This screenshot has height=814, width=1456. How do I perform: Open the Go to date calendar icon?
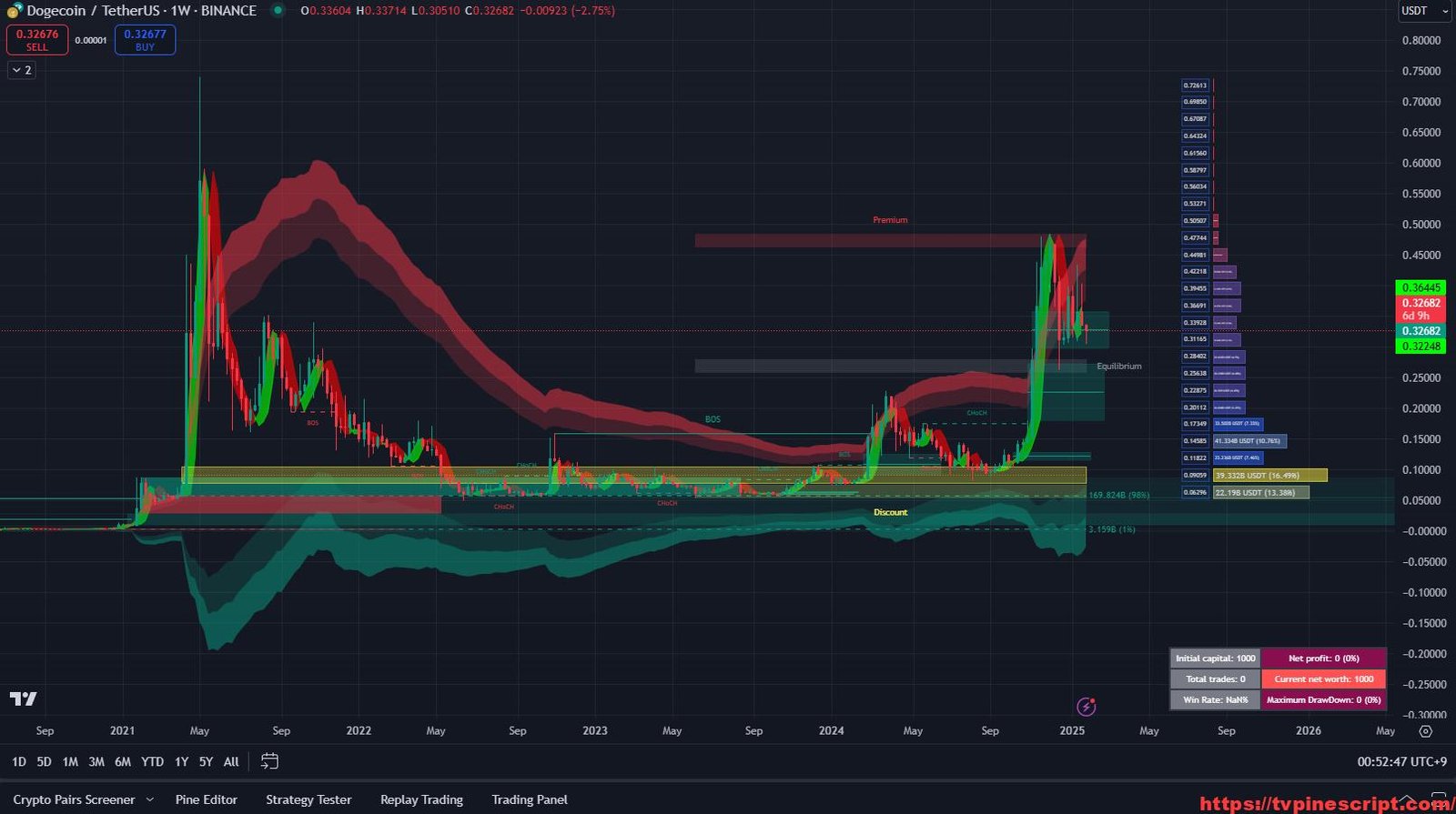point(269,761)
